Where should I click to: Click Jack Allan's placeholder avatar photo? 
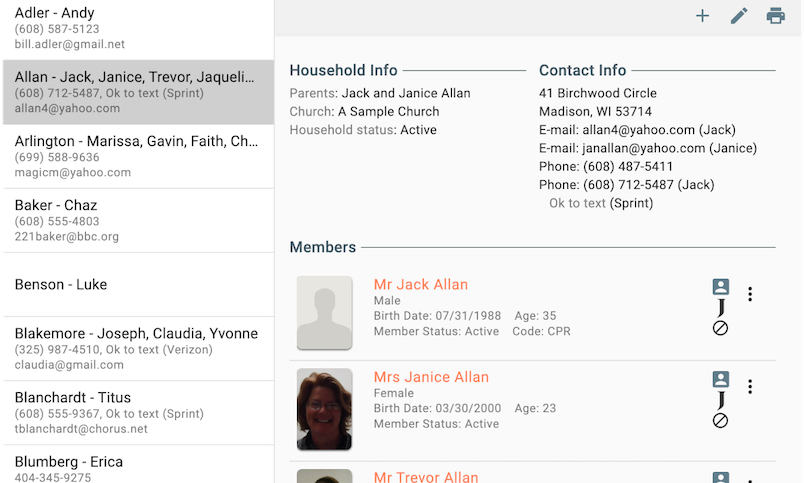point(325,313)
